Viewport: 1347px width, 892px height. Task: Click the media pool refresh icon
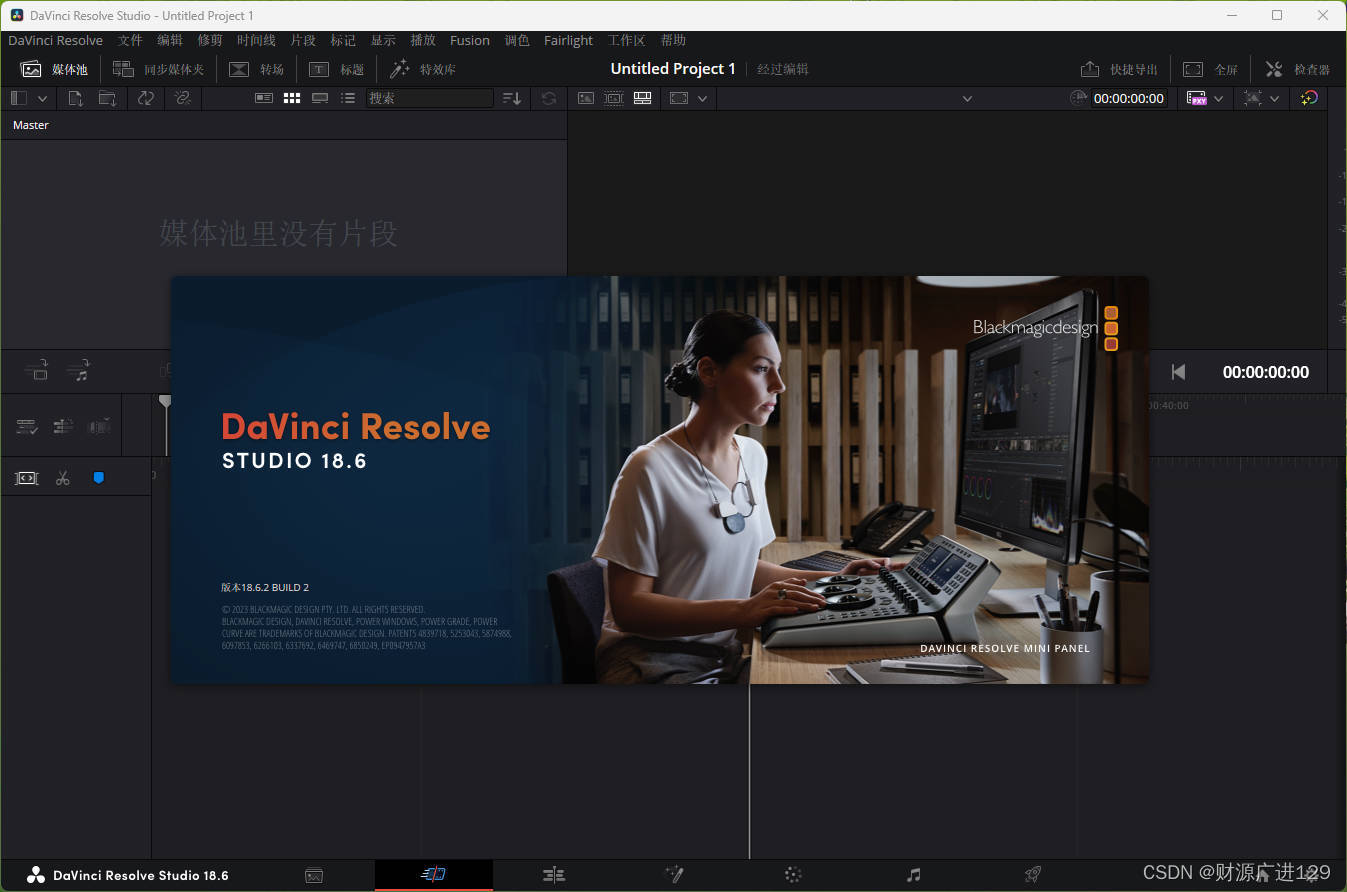tap(548, 98)
